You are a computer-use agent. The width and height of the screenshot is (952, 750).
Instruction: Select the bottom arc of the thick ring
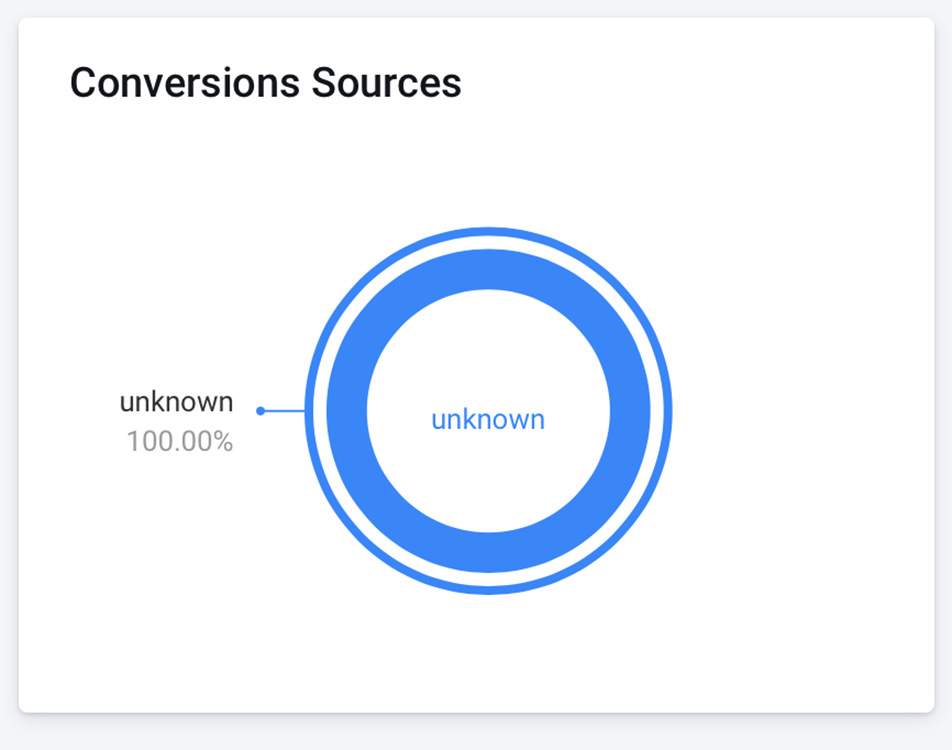[489, 553]
